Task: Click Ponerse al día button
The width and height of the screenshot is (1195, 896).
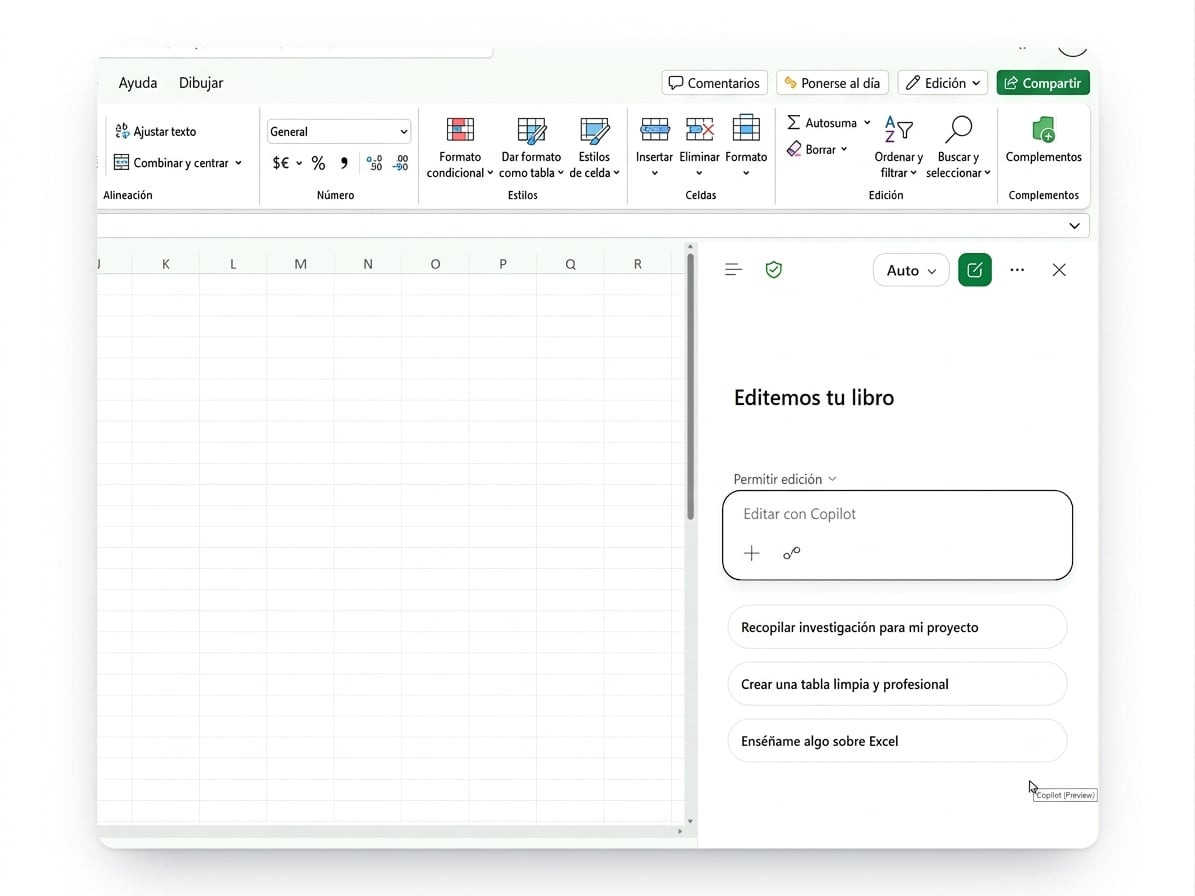Action: [x=832, y=83]
